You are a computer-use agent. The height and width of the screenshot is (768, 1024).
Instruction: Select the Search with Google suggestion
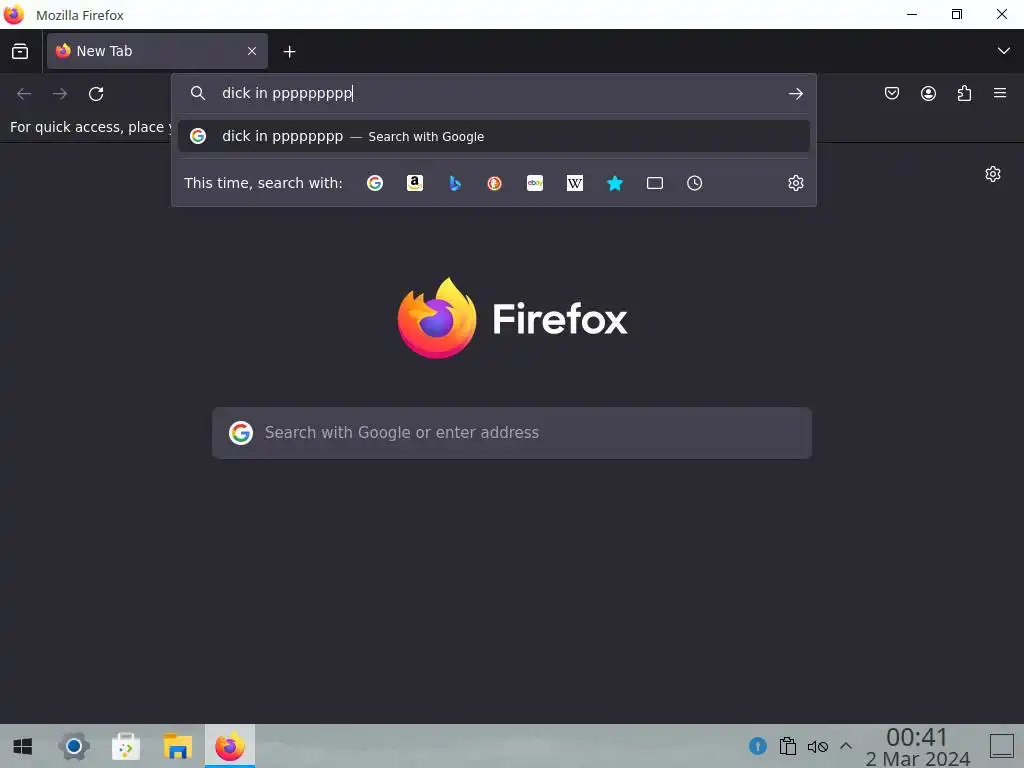[x=494, y=136]
